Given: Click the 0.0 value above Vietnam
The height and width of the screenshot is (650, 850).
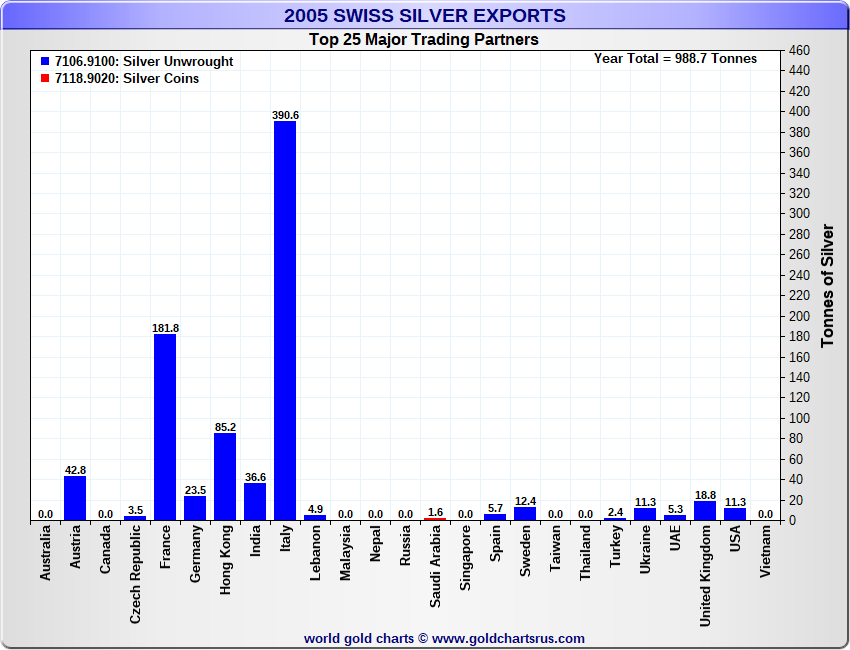Looking at the screenshot, I should [x=765, y=514].
